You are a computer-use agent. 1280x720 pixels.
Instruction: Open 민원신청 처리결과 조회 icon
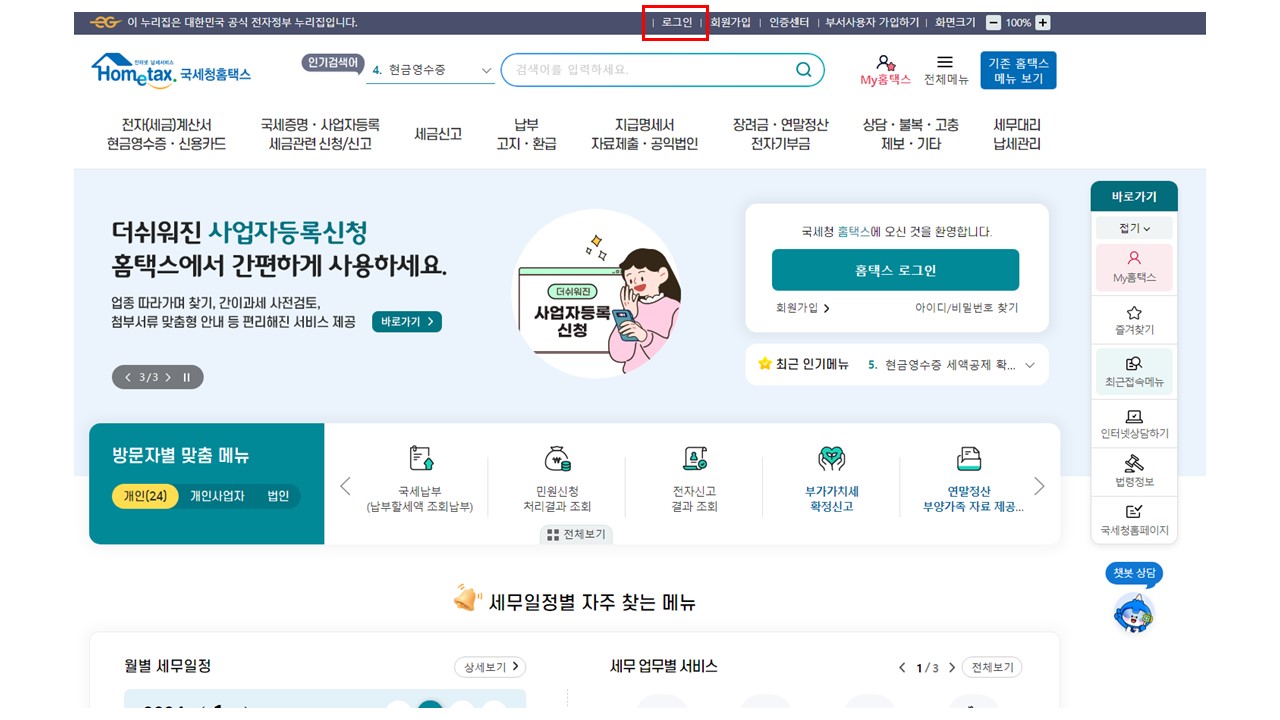pyautogui.click(x=557, y=478)
